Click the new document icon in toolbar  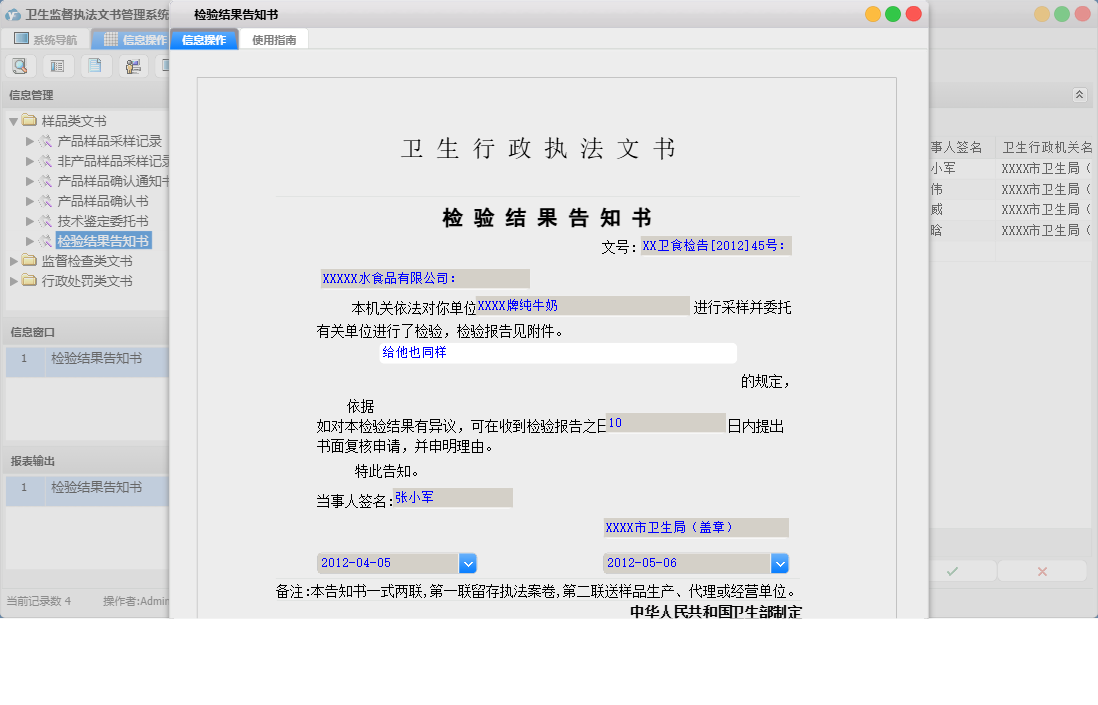pyautogui.click(x=94, y=65)
